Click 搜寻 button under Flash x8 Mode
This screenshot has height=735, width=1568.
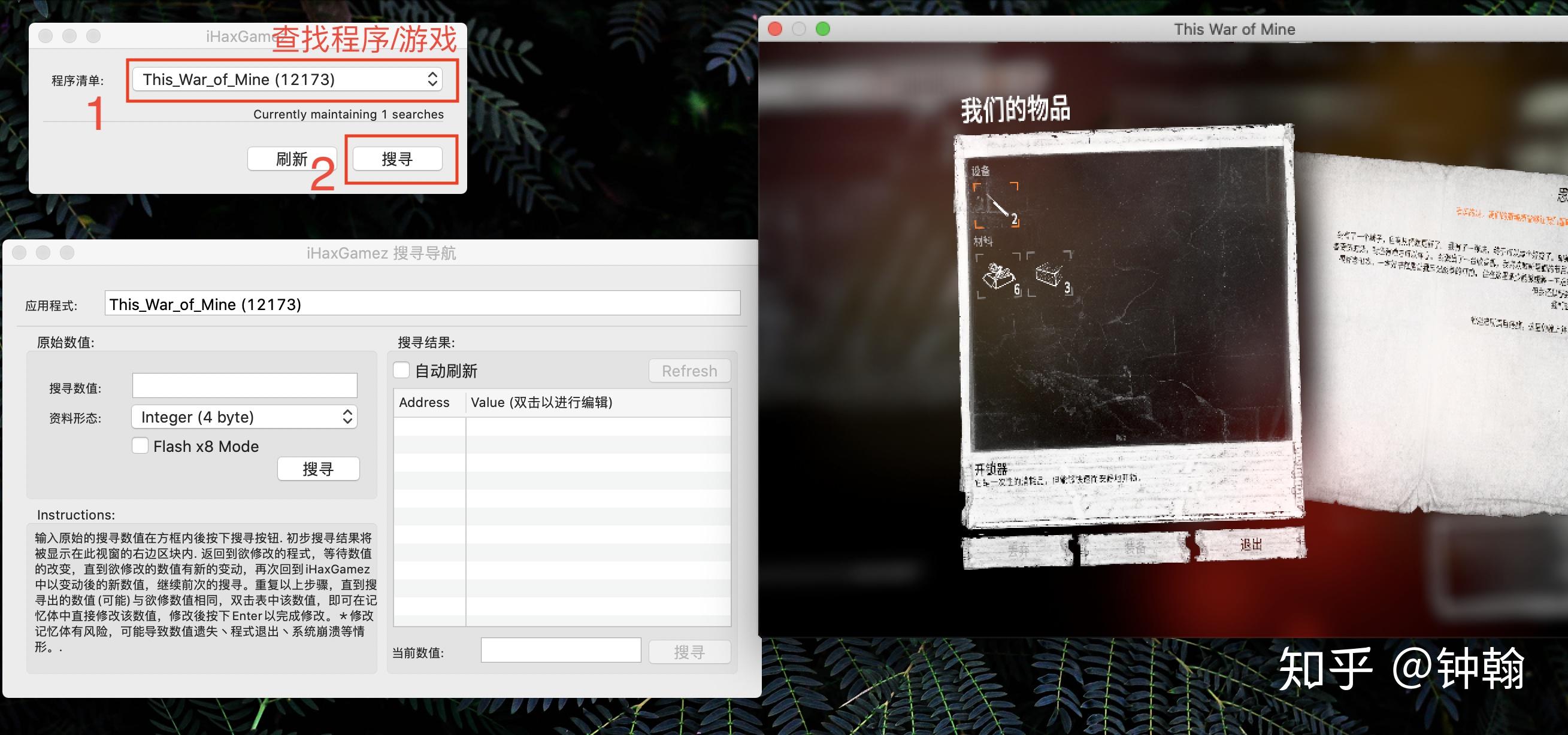[x=319, y=469]
